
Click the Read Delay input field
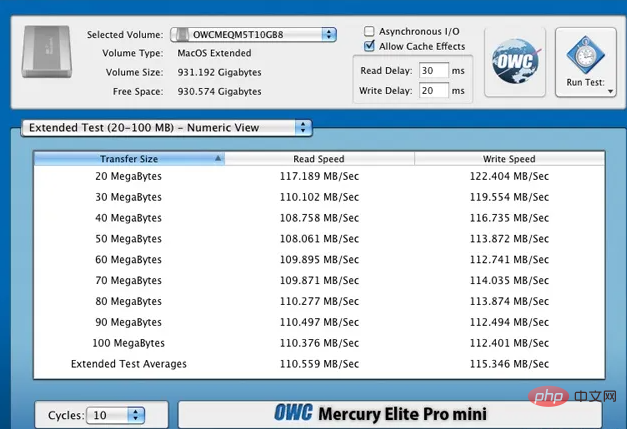click(433, 71)
